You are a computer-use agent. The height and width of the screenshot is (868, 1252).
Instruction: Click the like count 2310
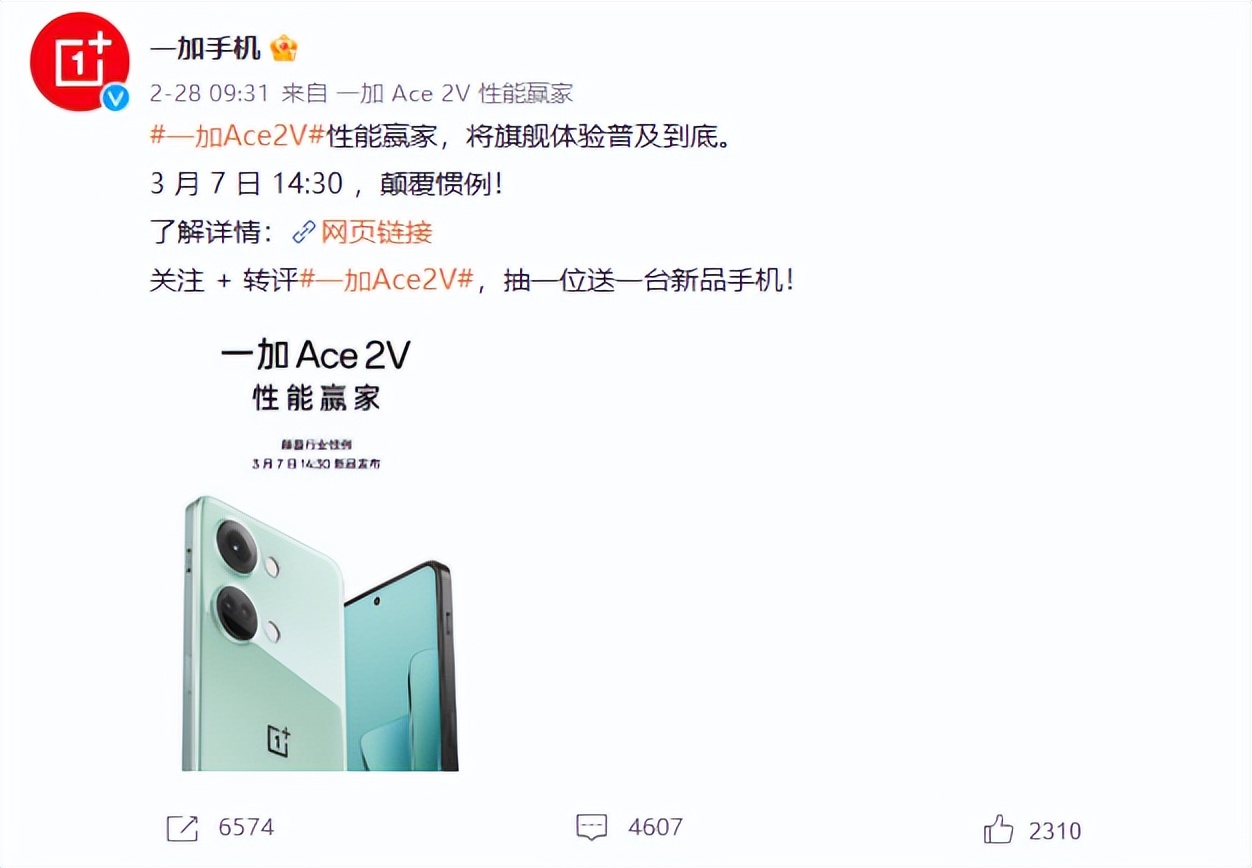pyautogui.click(x=1055, y=830)
